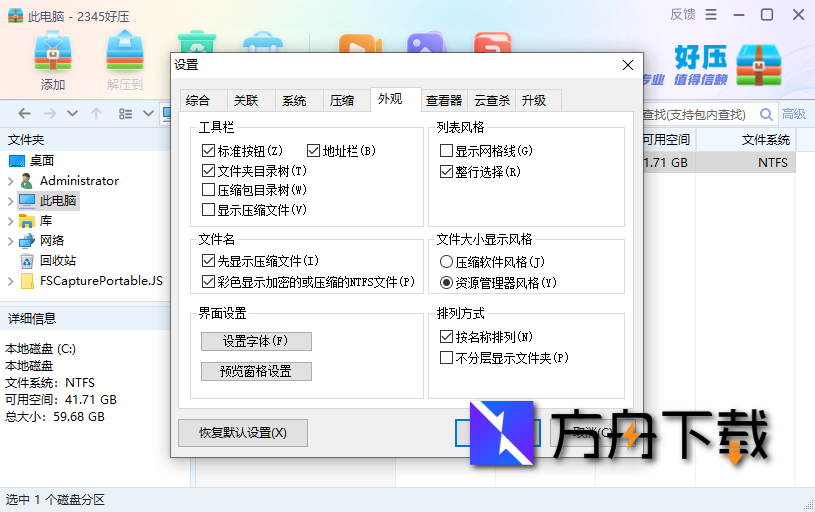Select 回收站 in folder tree
Viewport: 815px width, 512px height.
point(58,260)
